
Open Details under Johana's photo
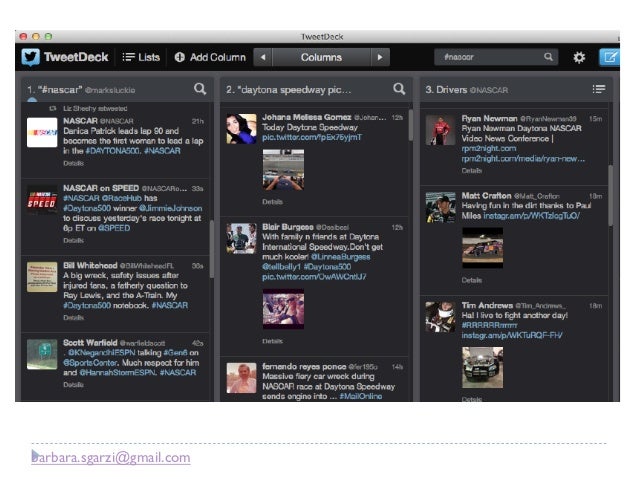(x=273, y=202)
